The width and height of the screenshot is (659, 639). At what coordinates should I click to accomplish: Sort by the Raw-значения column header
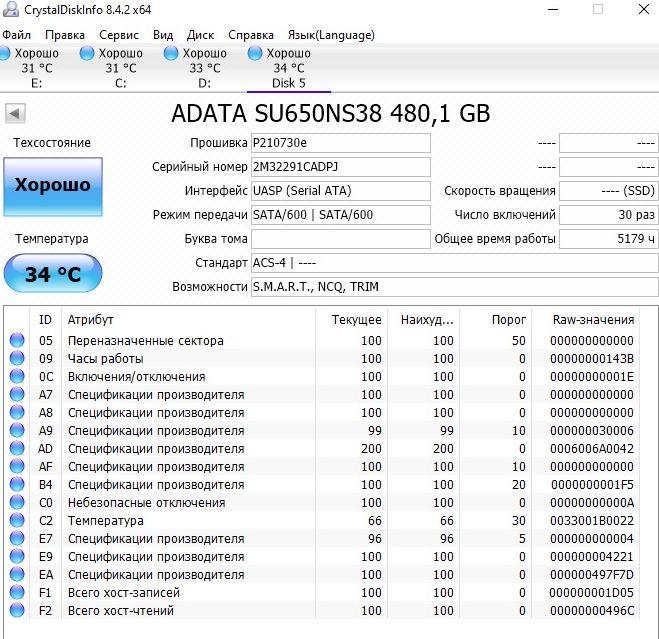coord(594,320)
